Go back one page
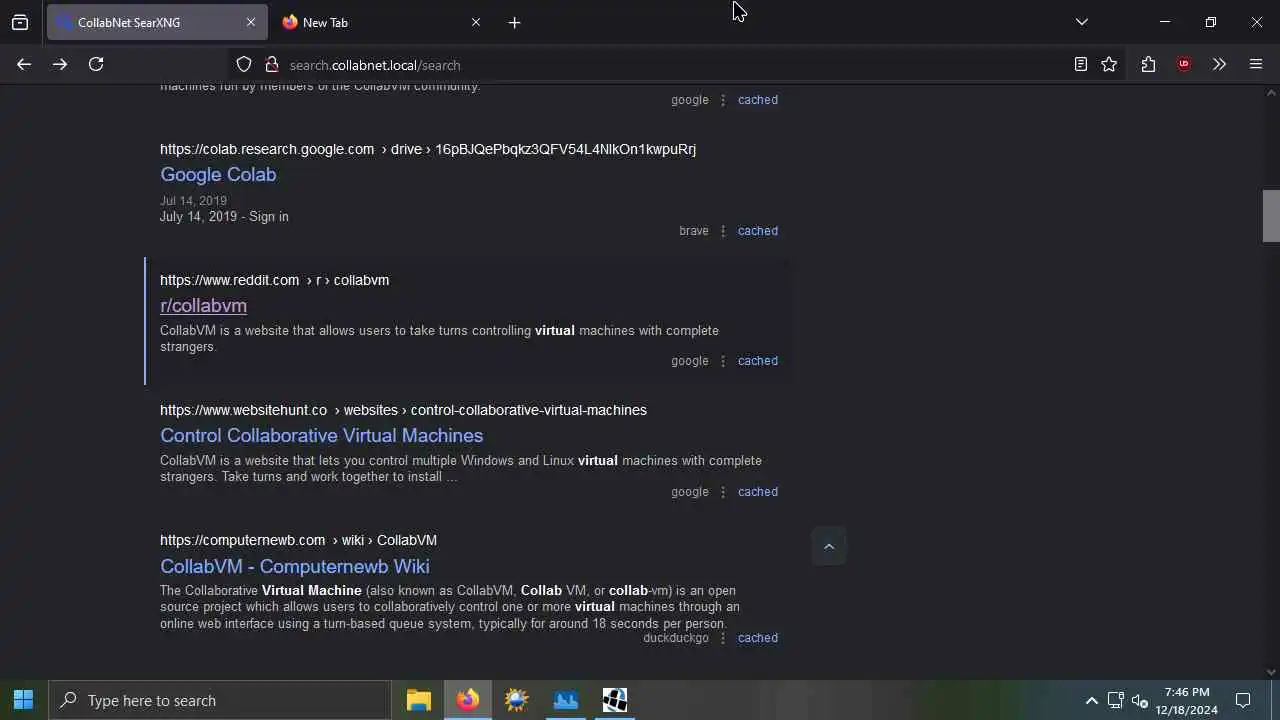The image size is (1280, 720). (24, 64)
